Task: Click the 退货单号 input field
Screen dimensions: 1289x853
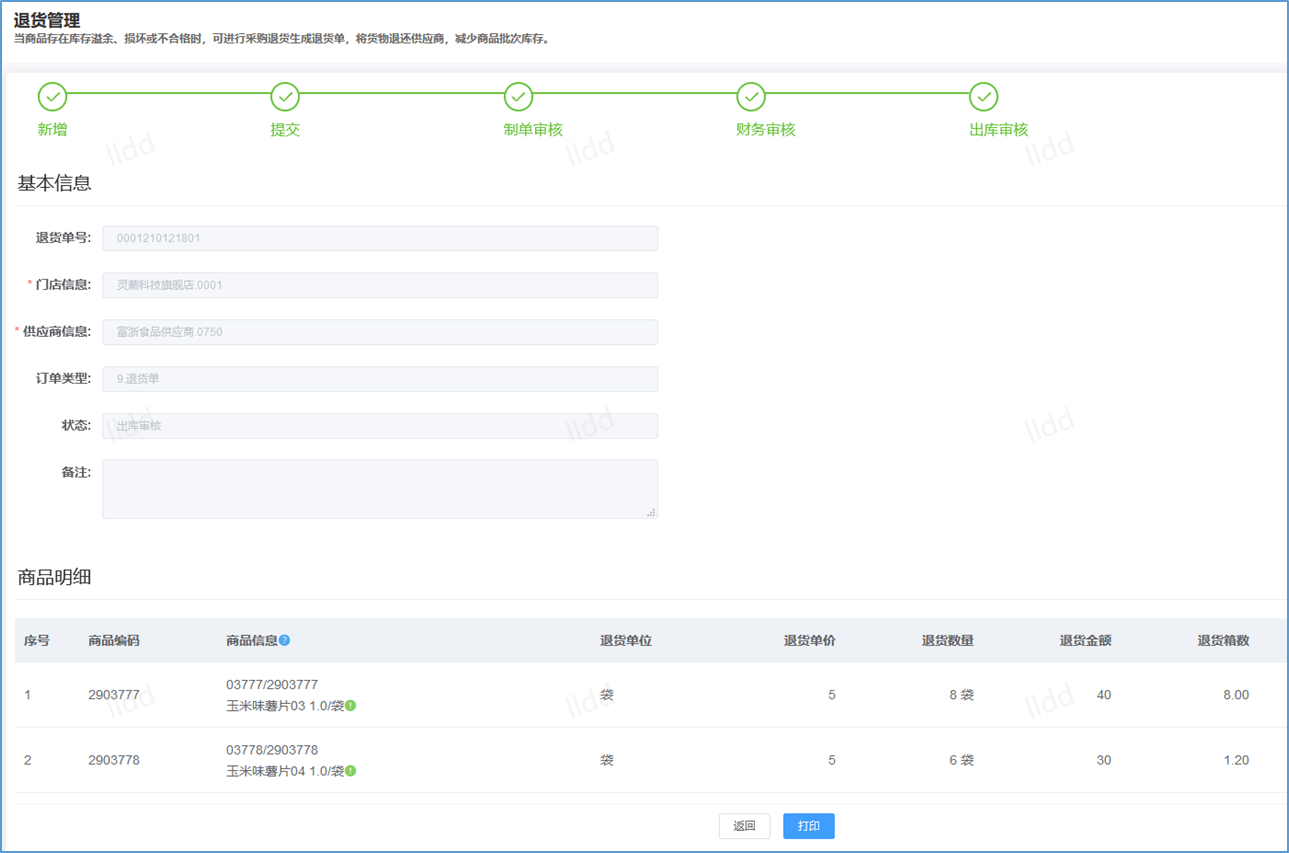Action: click(380, 238)
